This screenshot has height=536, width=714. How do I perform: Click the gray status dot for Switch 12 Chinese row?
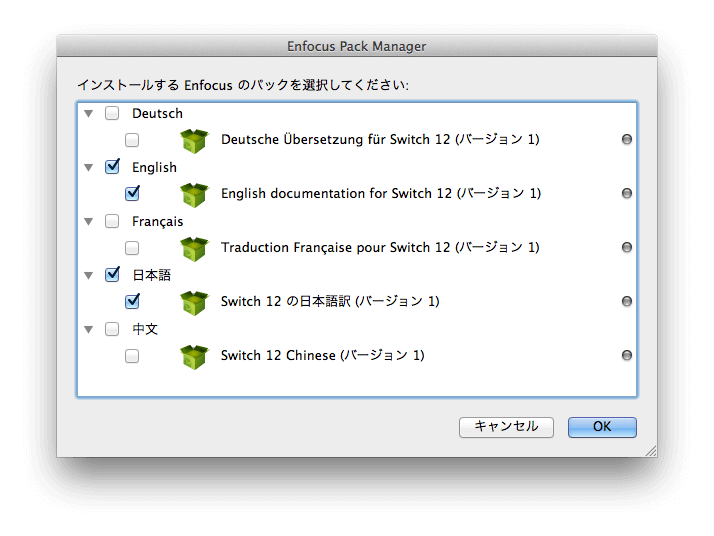627,355
